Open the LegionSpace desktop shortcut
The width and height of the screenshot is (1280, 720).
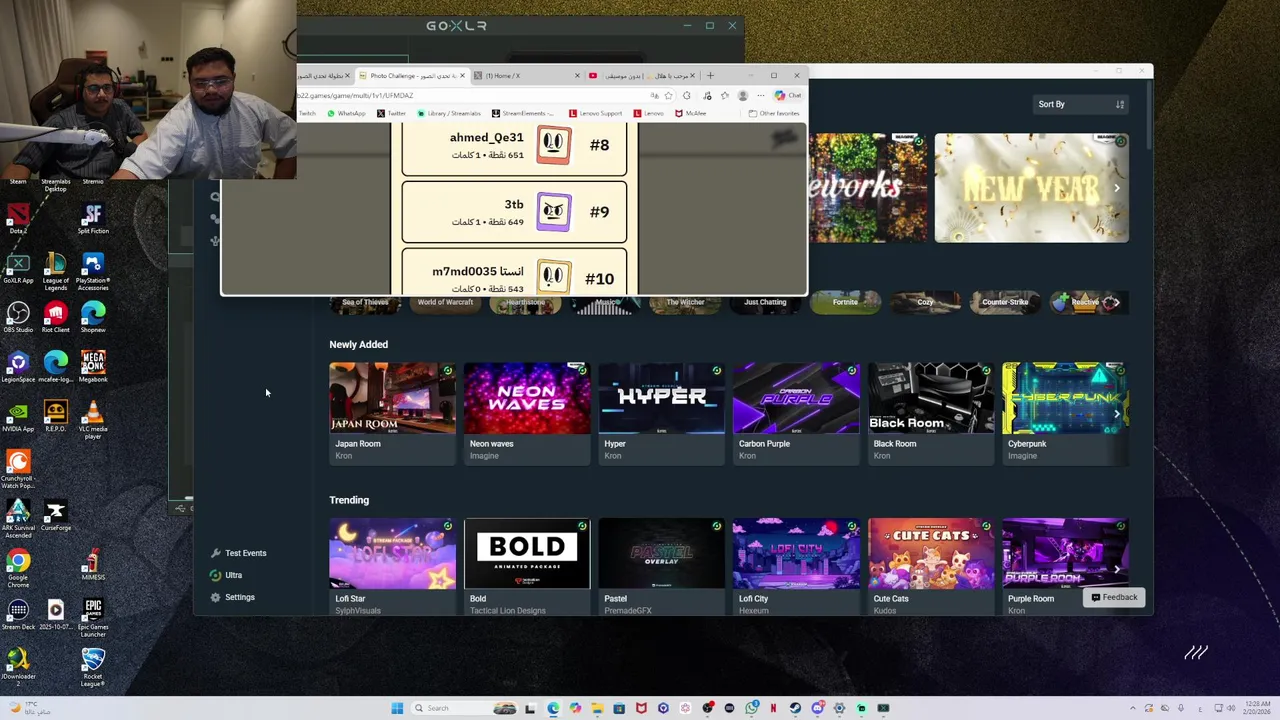18,366
